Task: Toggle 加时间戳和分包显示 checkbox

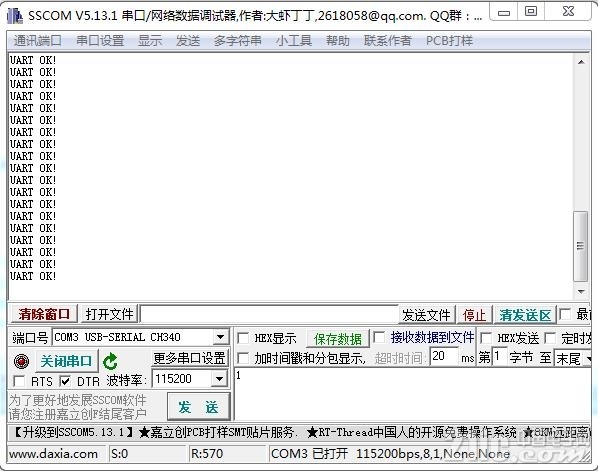Action: click(243, 358)
